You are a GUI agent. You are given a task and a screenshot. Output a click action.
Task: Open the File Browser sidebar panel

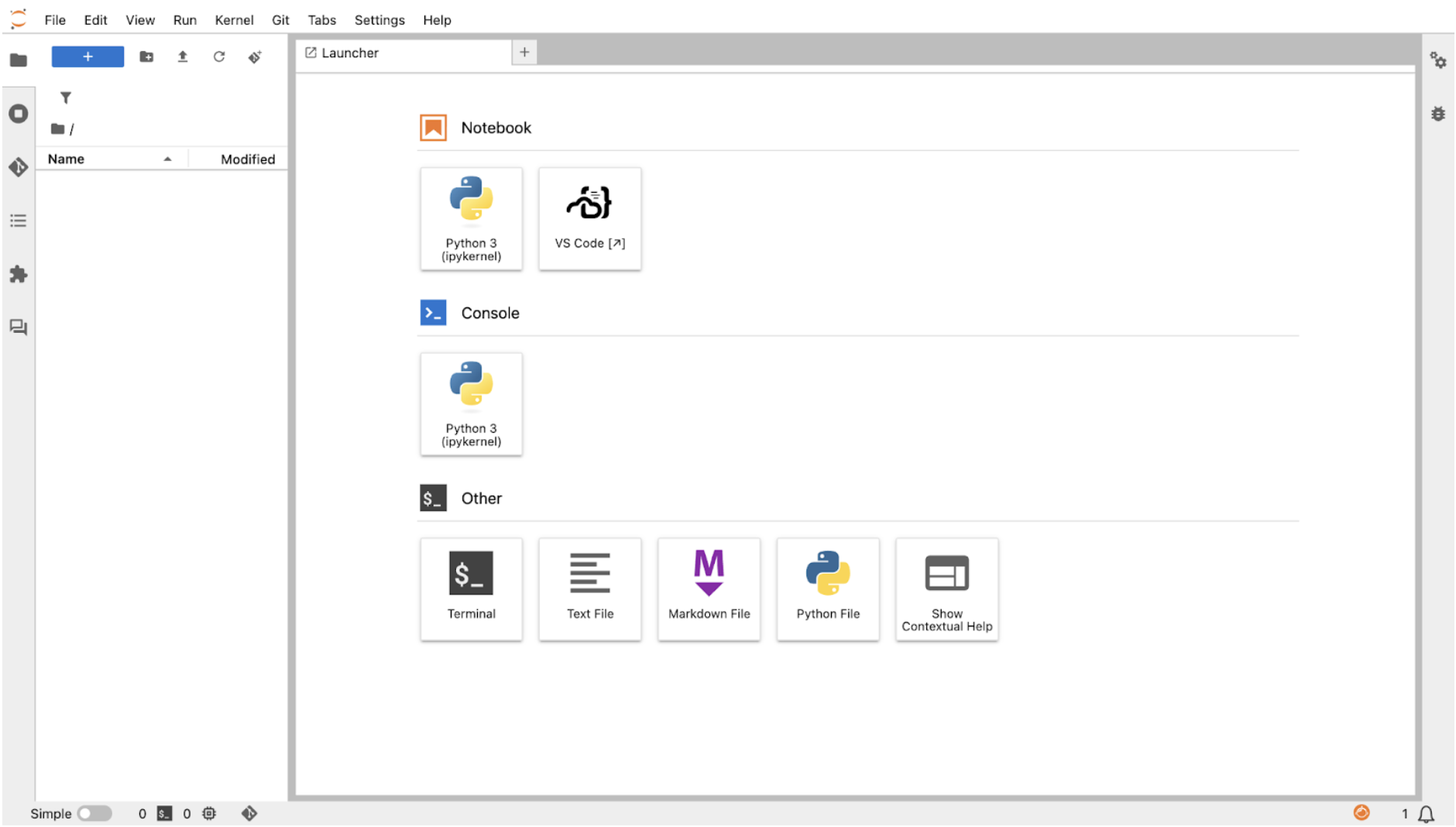pos(19,60)
